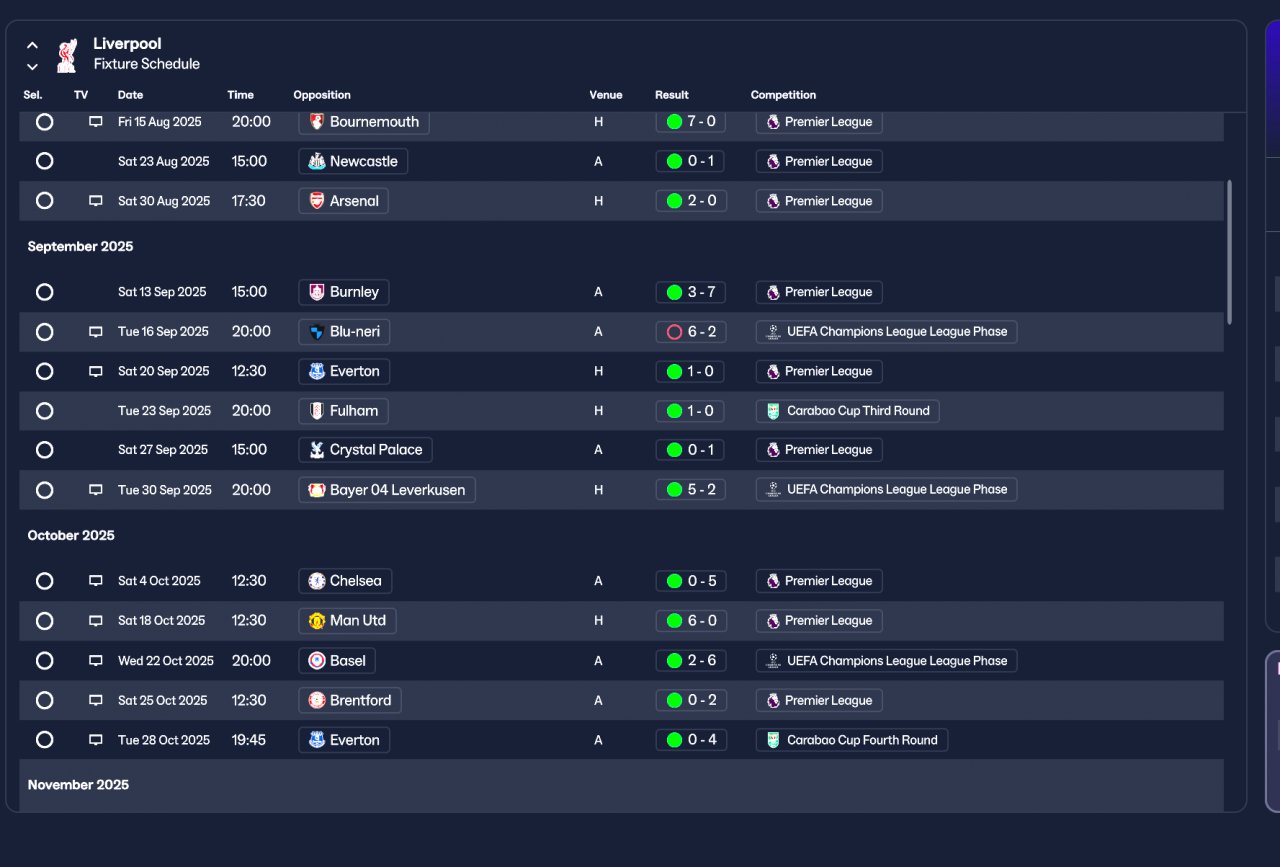This screenshot has width=1280, height=867.
Task: Click the fixture list vertical scrollbar
Action: [1229, 252]
